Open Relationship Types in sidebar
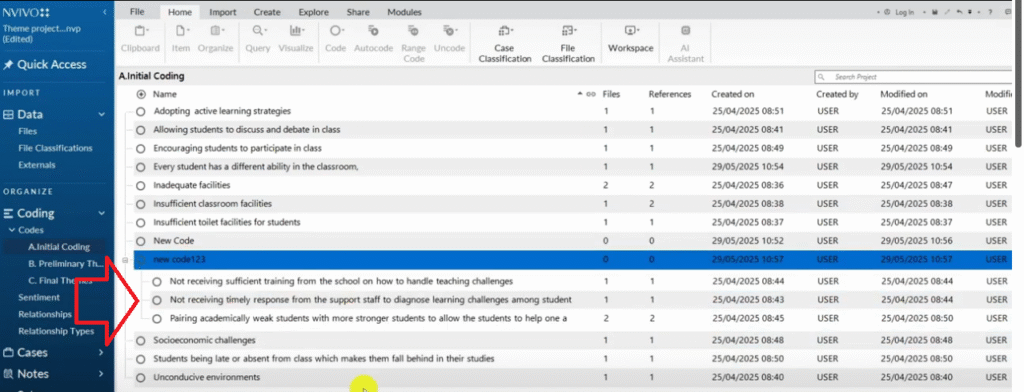 coord(56,331)
